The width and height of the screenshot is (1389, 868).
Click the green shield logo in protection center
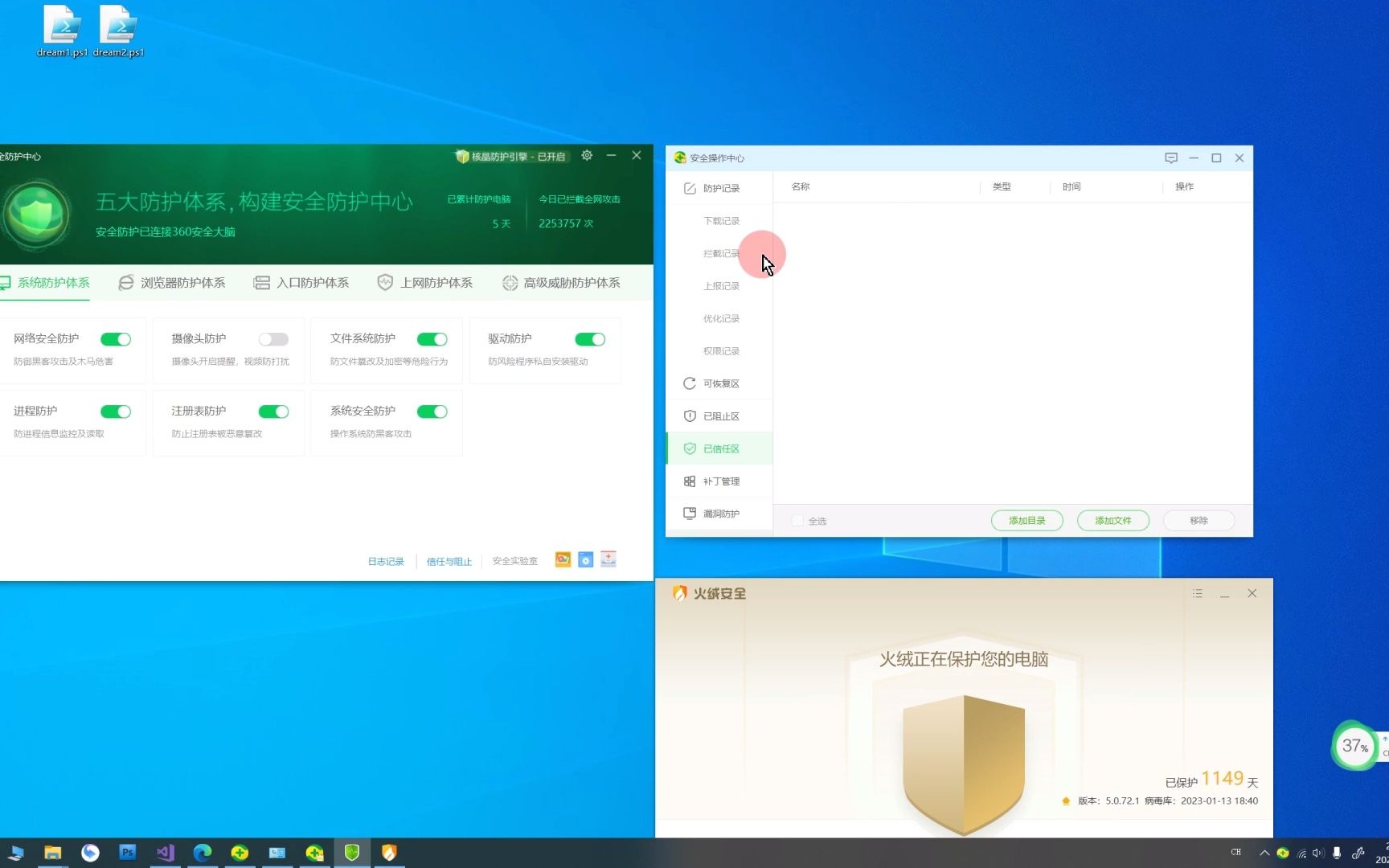point(36,215)
